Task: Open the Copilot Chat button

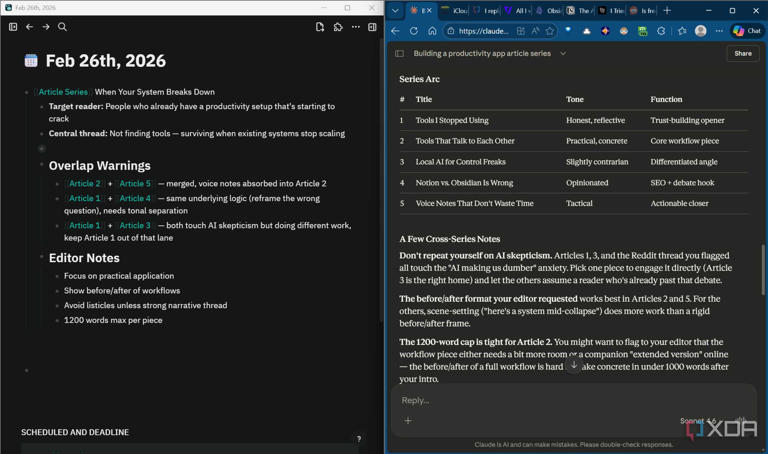Action: click(747, 31)
